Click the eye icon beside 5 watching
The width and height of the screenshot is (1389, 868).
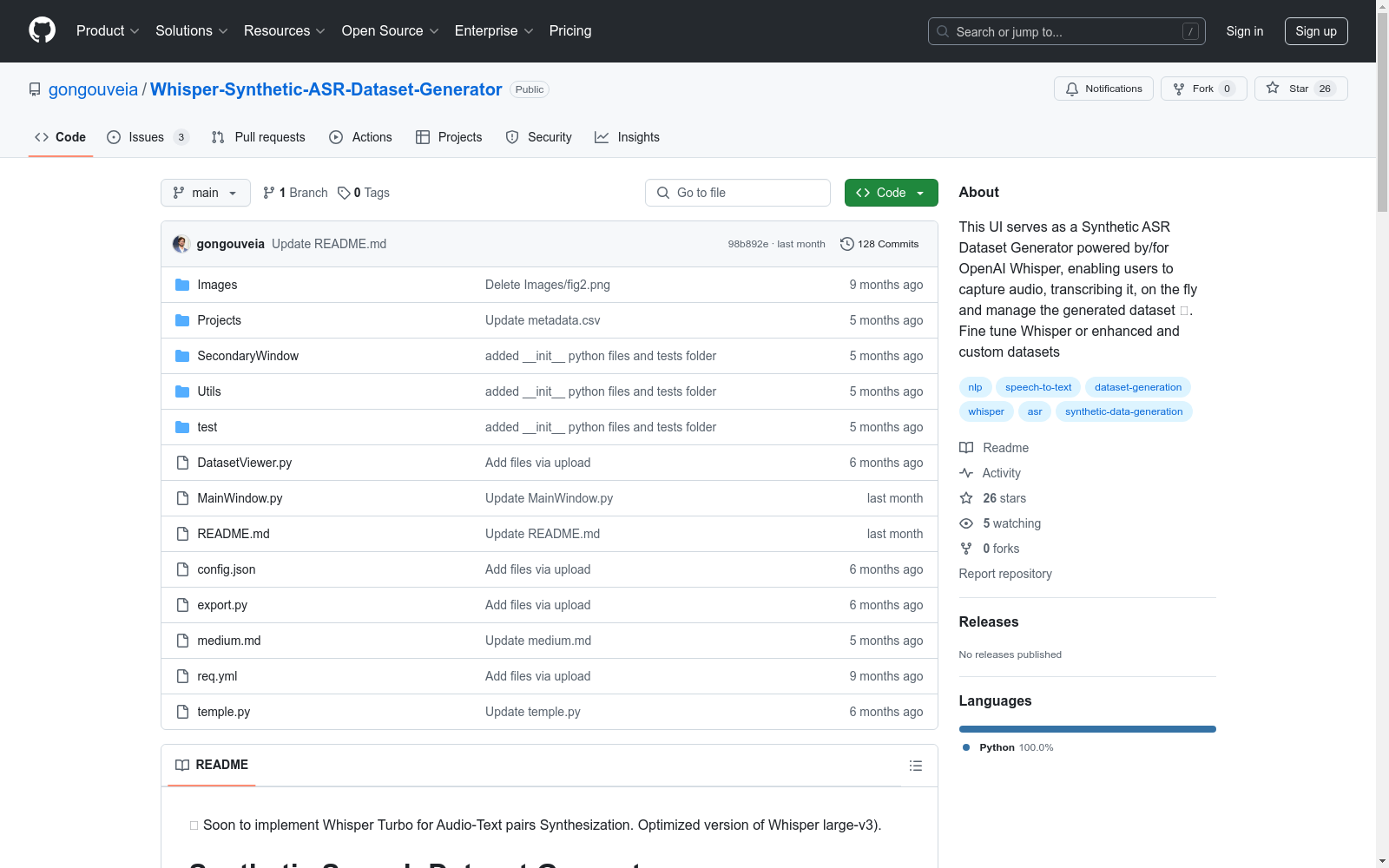point(966,523)
